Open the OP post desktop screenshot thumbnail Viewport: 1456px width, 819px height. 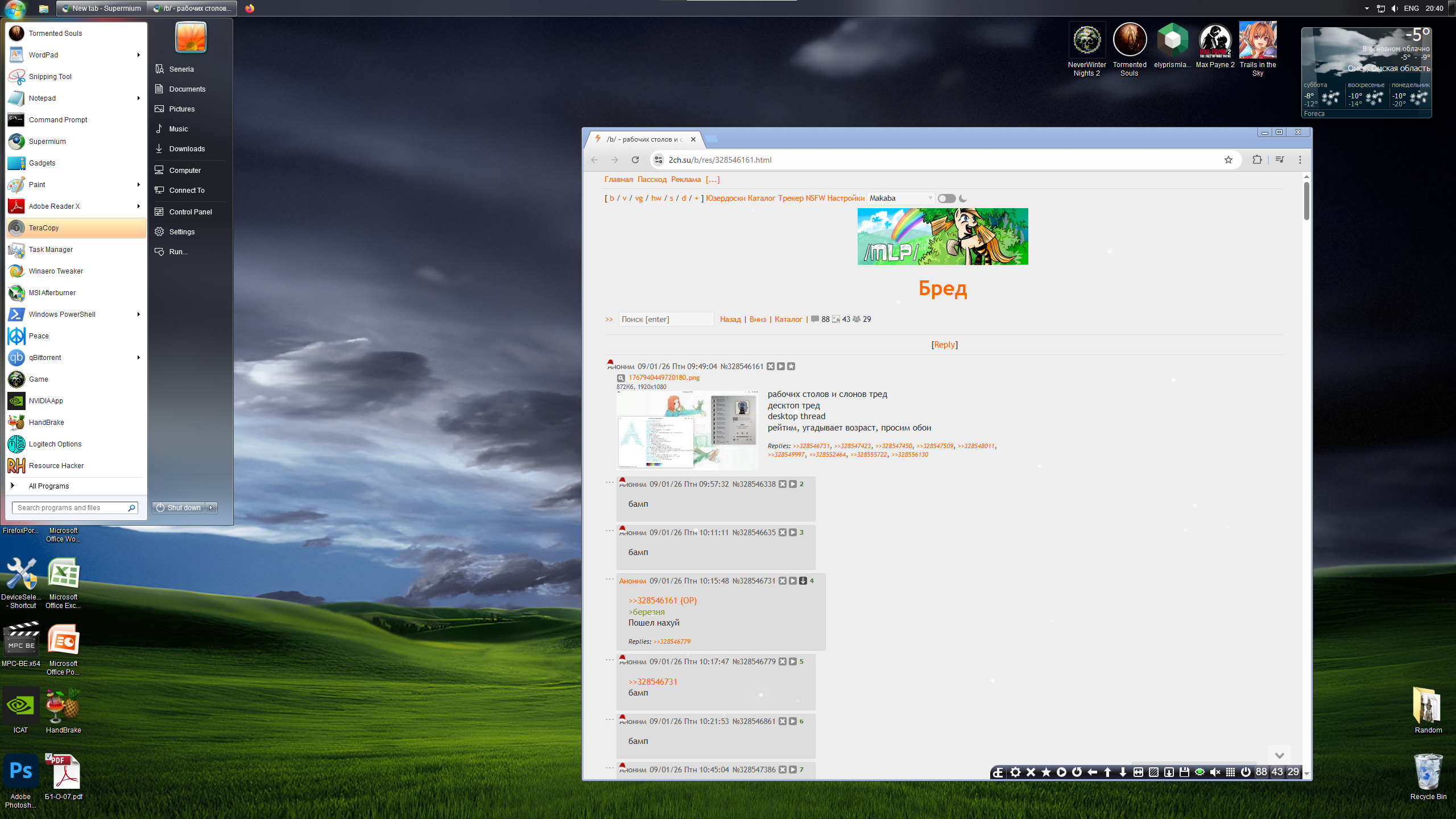pyautogui.click(x=686, y=430)
